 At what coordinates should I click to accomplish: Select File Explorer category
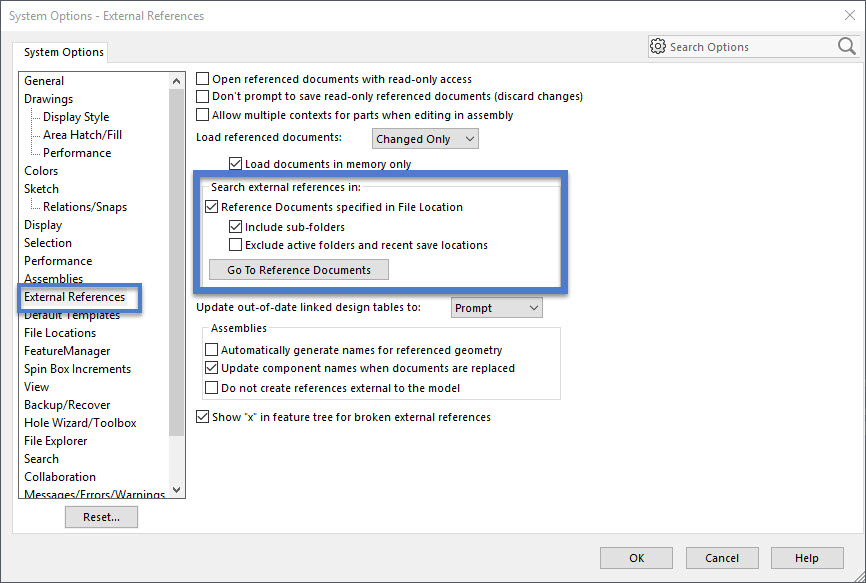(56, 441)
